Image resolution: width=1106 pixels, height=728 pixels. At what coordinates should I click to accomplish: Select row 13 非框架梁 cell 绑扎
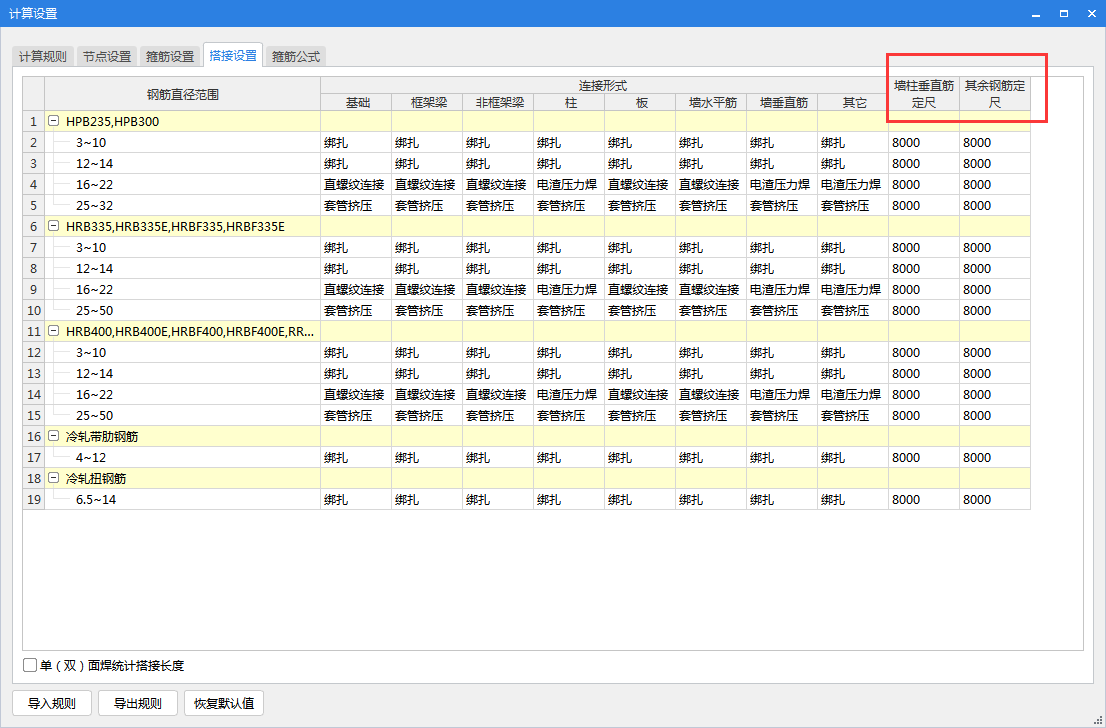pyautogui.click(x=498, y=373)
